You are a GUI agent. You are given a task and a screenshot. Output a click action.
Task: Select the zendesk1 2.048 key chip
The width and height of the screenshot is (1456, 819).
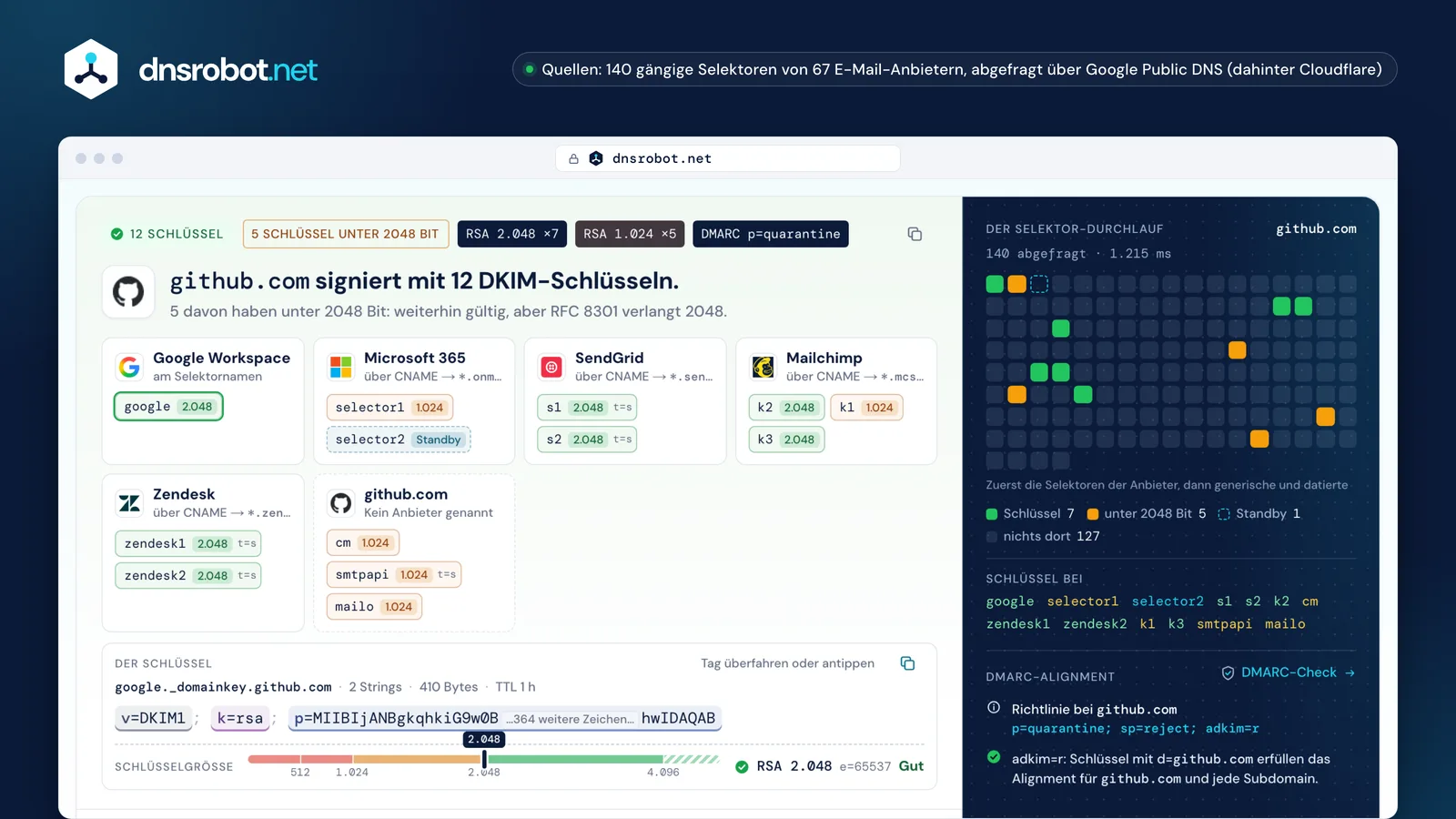[x=188, y=543]
